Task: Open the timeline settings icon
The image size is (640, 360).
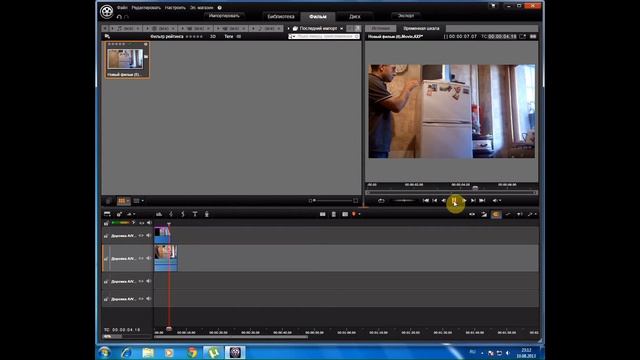Action: [x=107, y=214]
